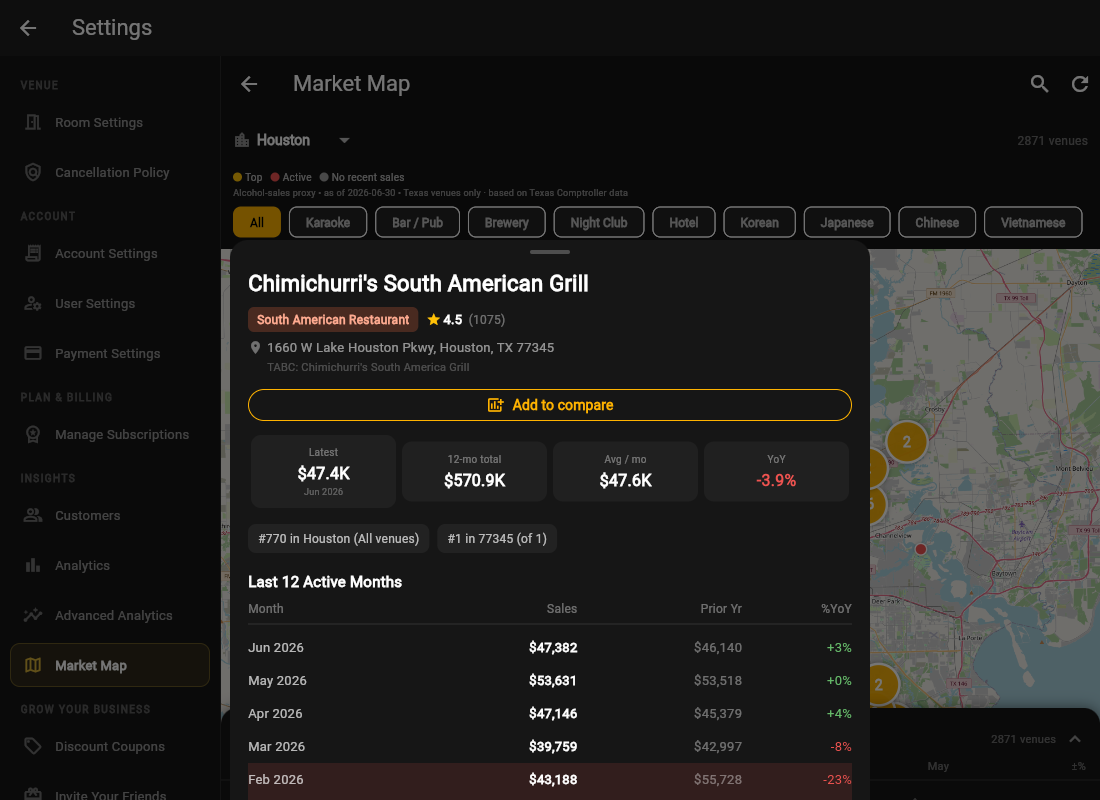Click the Apr 2026 sales row
Viewport: 1100px width, 800px height.
[550, 713]
